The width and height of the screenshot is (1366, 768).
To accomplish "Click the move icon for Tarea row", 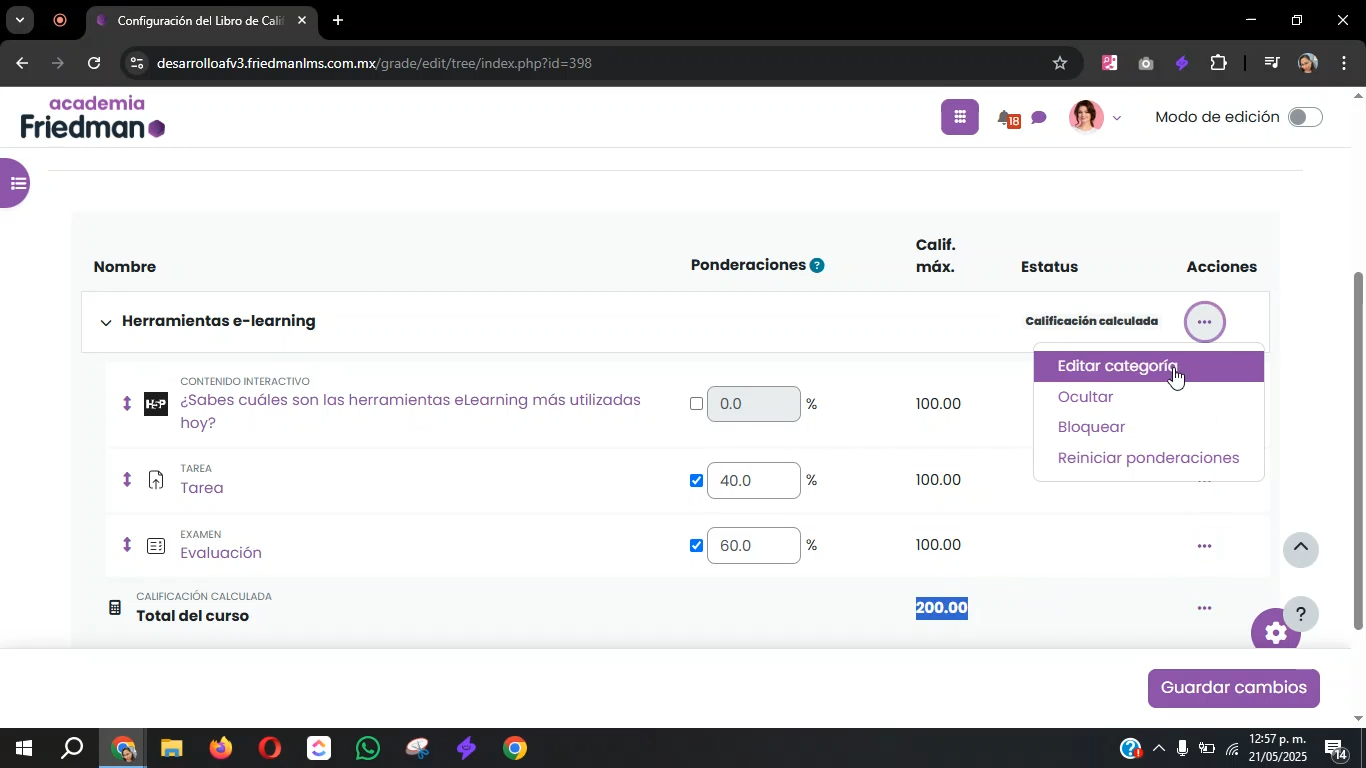I will (126, 479).
